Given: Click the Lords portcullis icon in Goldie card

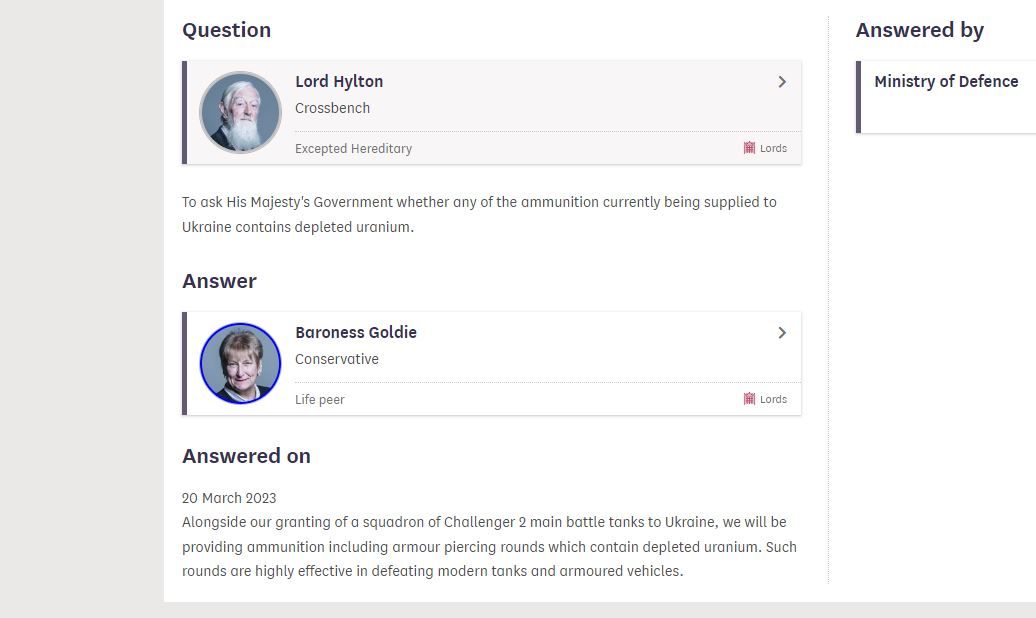Looking at the screenshot, I should coord(749,399).
